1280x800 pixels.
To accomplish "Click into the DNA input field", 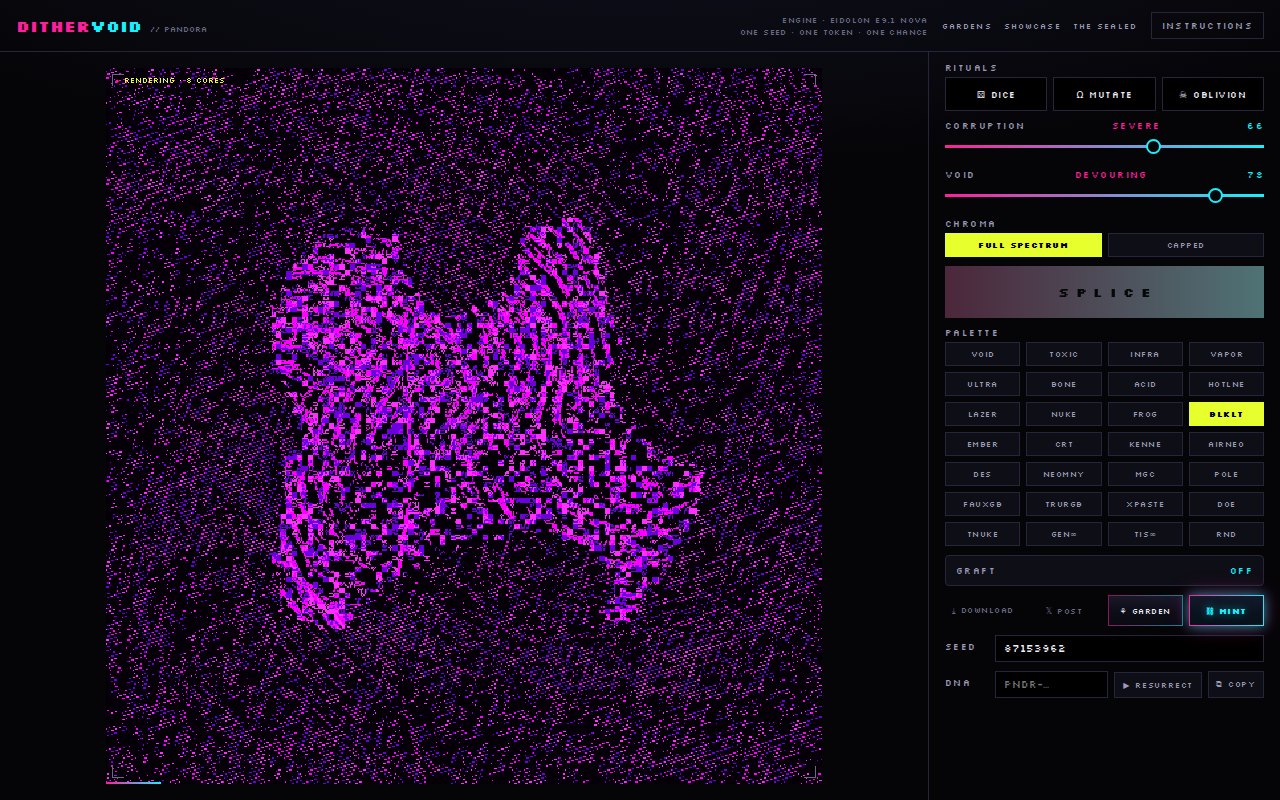I will [1051, 685].
